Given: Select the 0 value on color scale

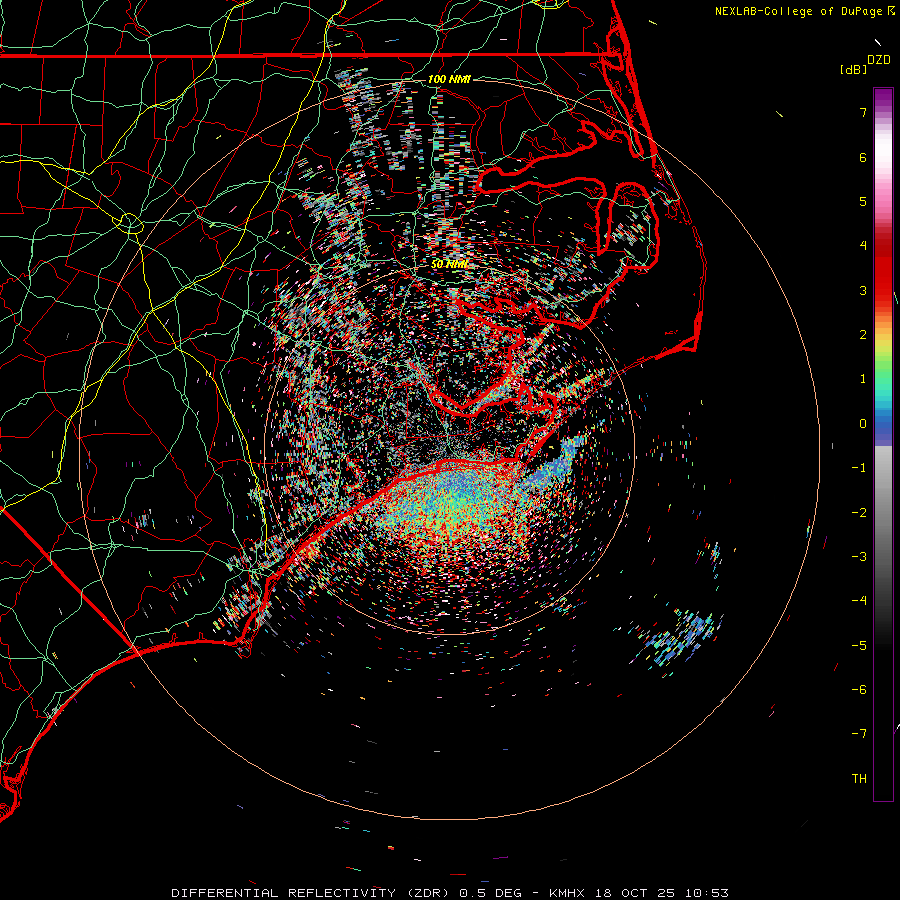Looking at the screenshot, I should click(x=863, y=424).
